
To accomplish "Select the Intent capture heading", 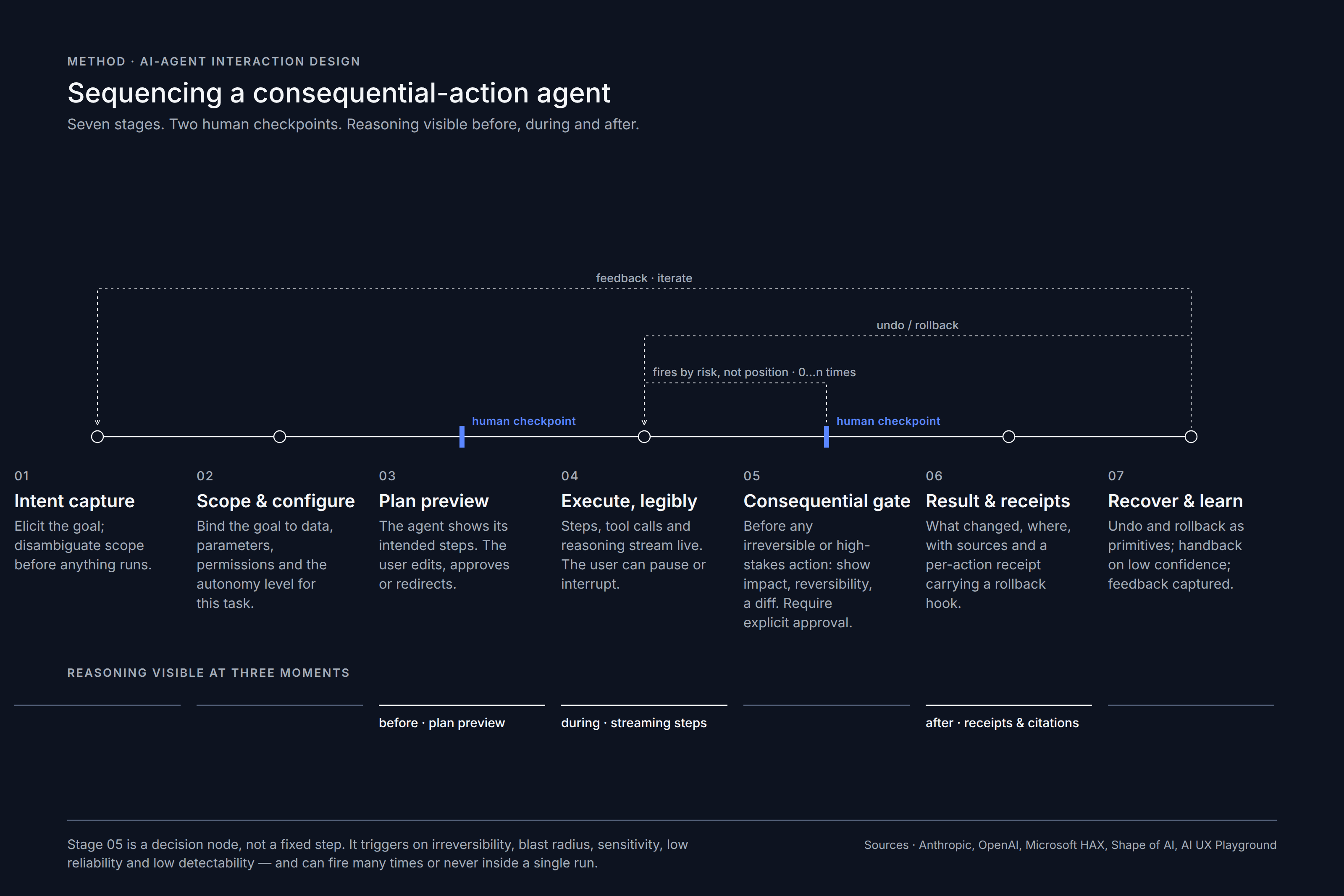I will pos(74,501).
